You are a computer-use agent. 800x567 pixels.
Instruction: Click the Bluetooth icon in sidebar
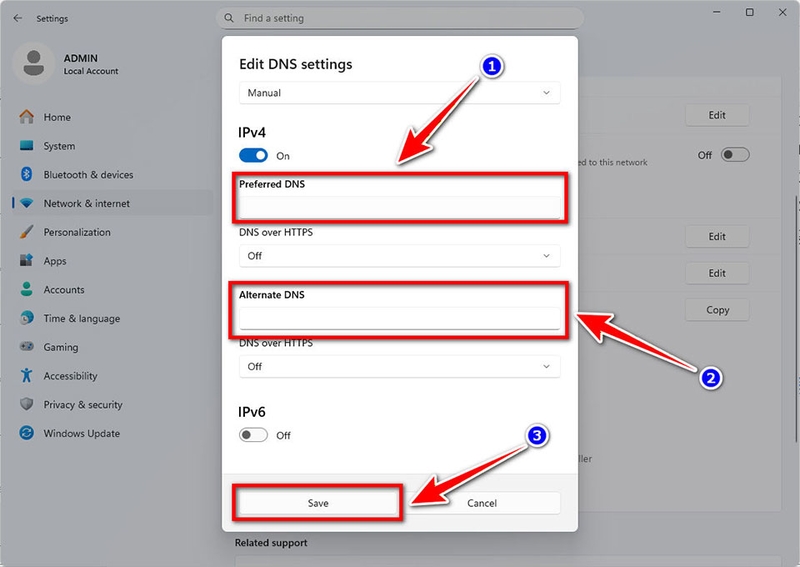(x=27, y=175)
